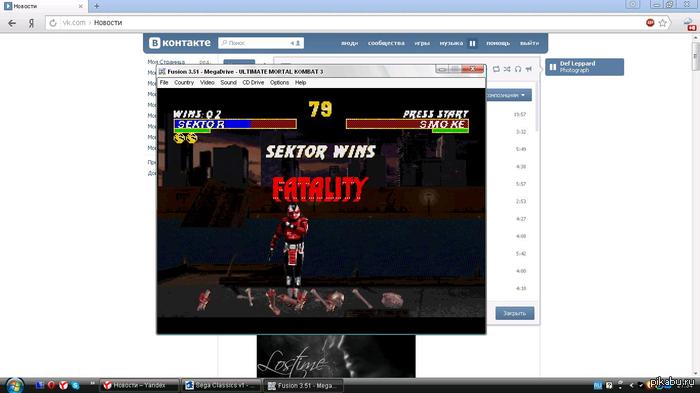Switch to 'Sega Classics' taskbar button
700x393 pixels.
click(x=222, y=385)
